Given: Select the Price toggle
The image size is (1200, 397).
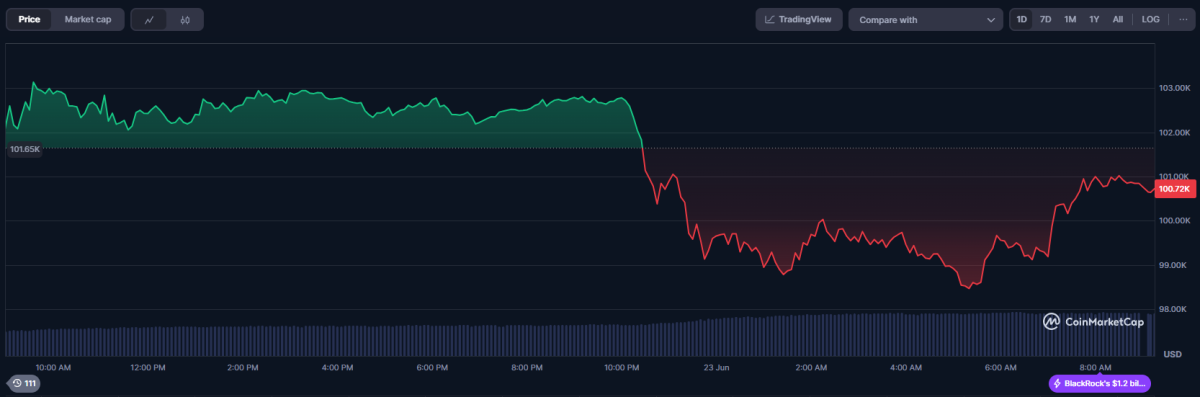Looking at the screenshot, I should click(29, 19).
